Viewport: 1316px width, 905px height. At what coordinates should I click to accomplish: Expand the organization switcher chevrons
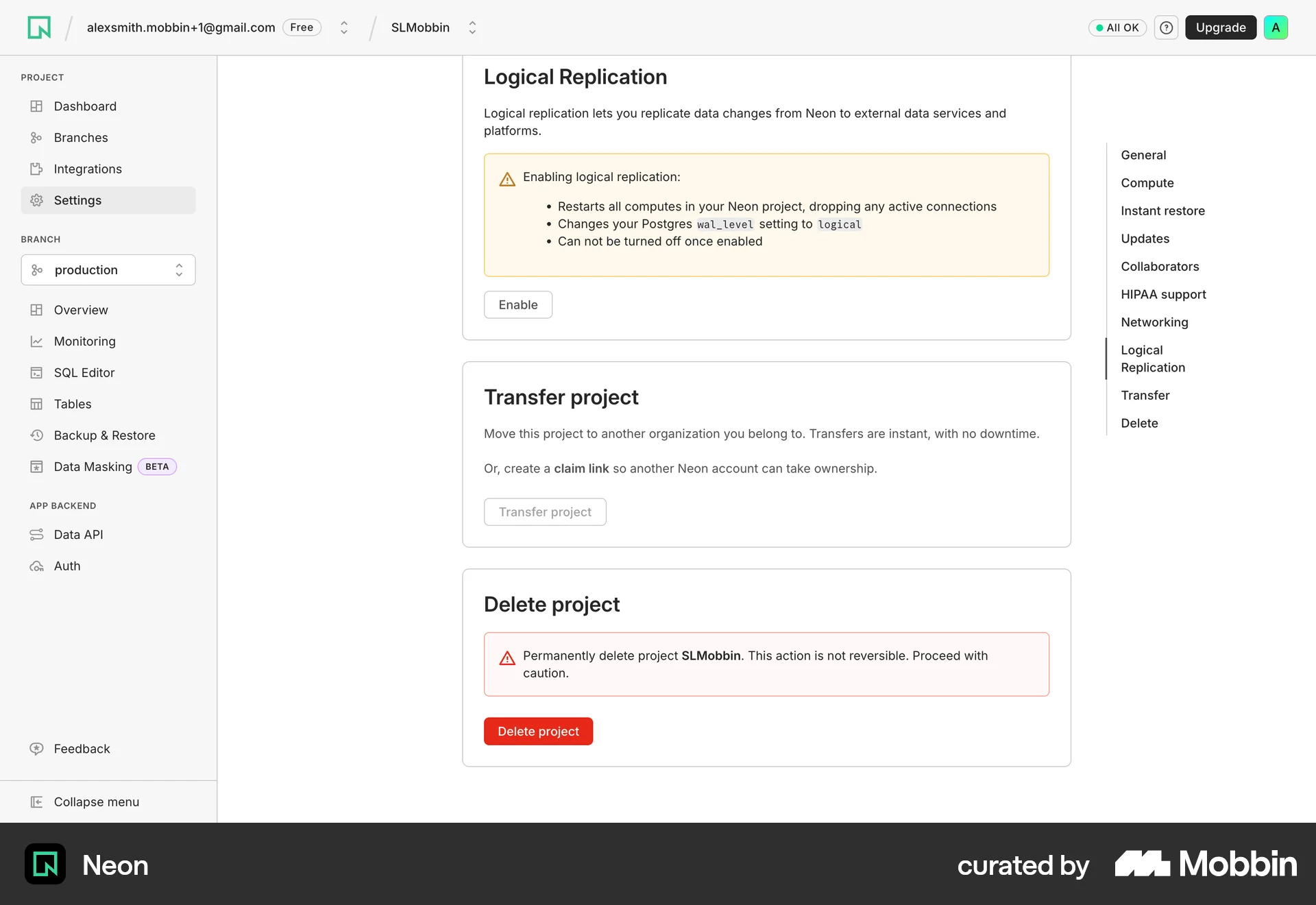[x=344, y=27]
